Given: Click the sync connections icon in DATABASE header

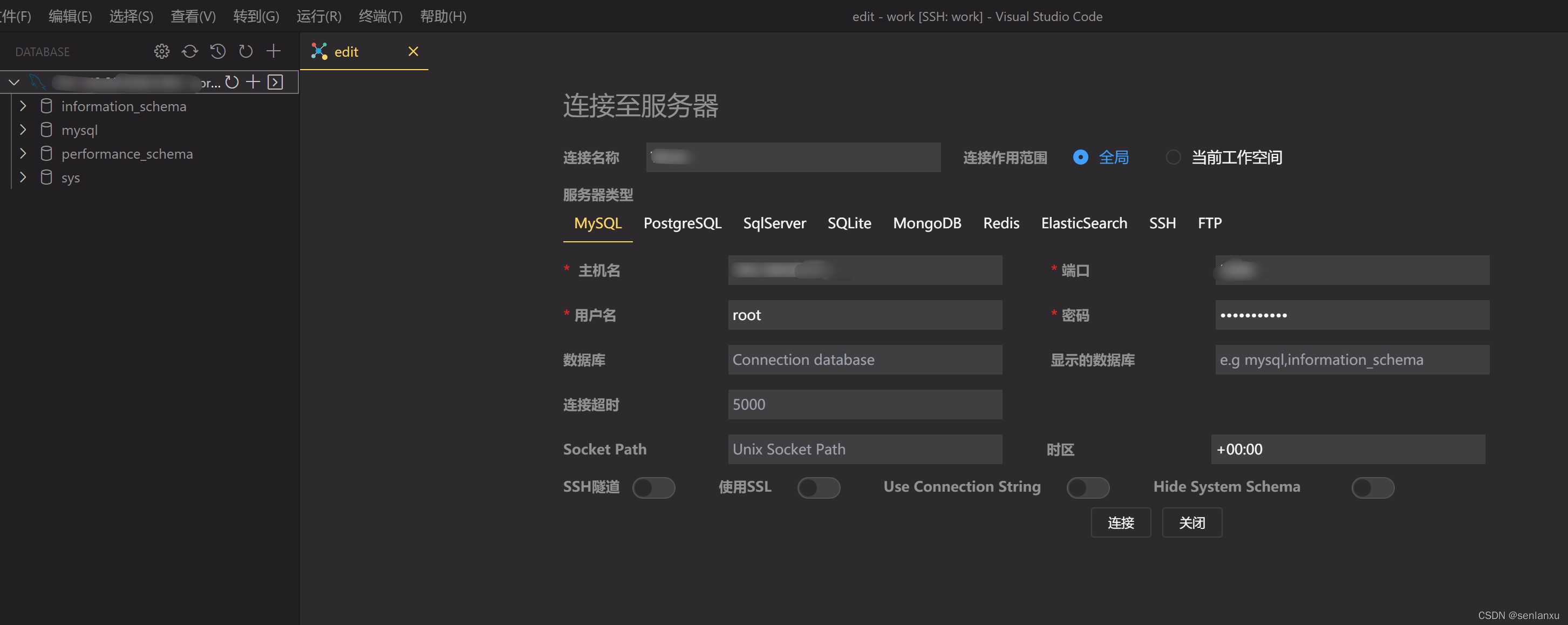Looking at the screenshot, I should click(x=190, y=52).
